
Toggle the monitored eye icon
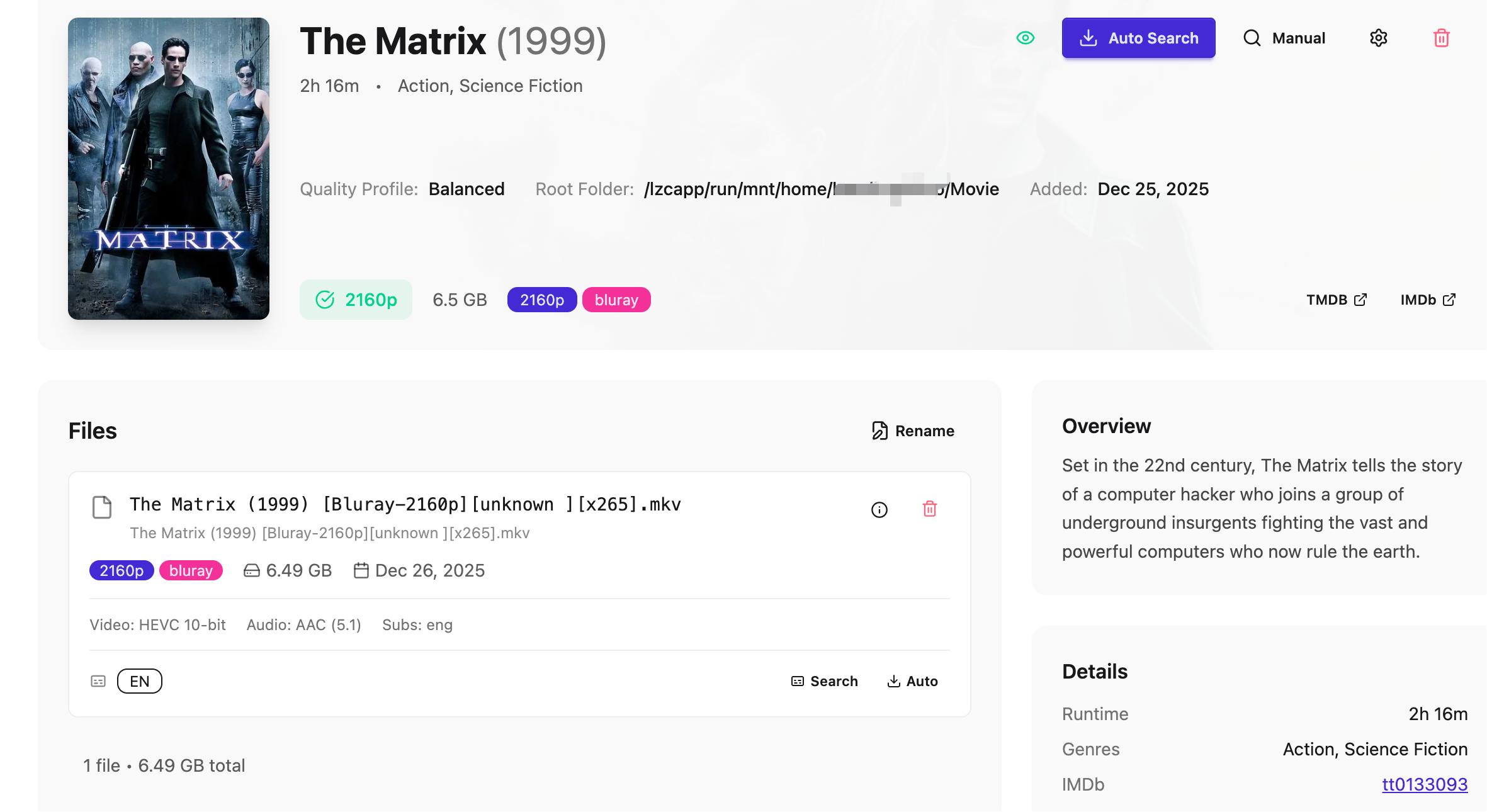(1026, 38)
